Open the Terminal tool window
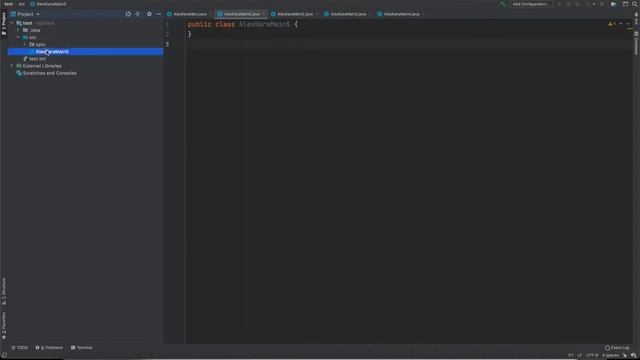Image resolution: width=640 pixels, height=360 pixels. (x=82, y=348)
